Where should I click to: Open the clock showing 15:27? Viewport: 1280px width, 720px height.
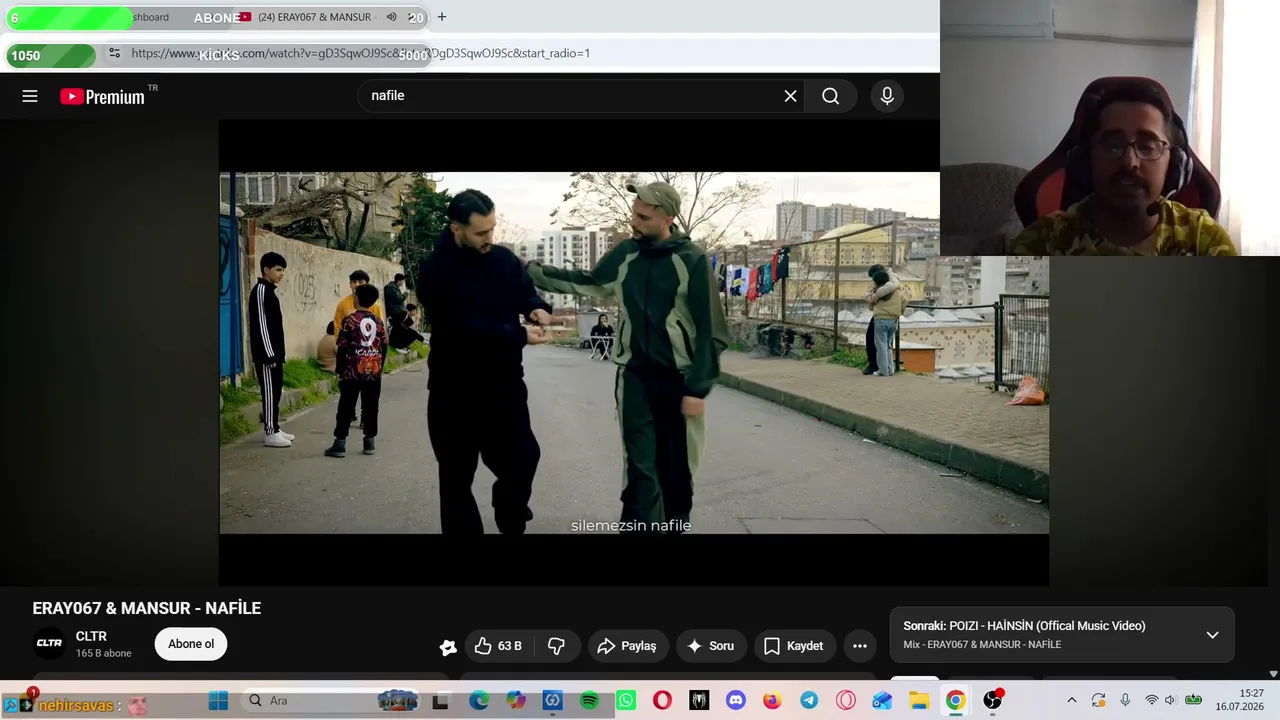click(1239, 700)
